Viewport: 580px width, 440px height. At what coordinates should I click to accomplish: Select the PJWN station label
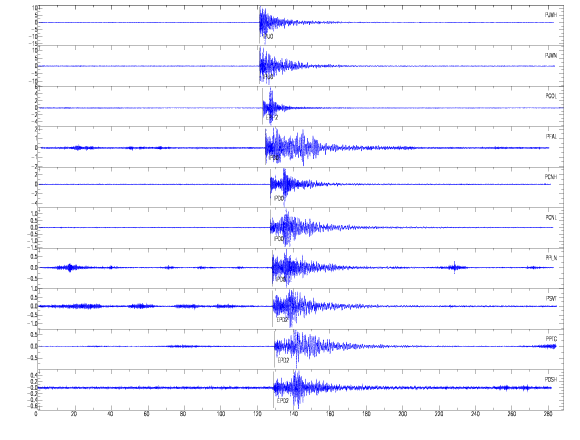[551, 56]
